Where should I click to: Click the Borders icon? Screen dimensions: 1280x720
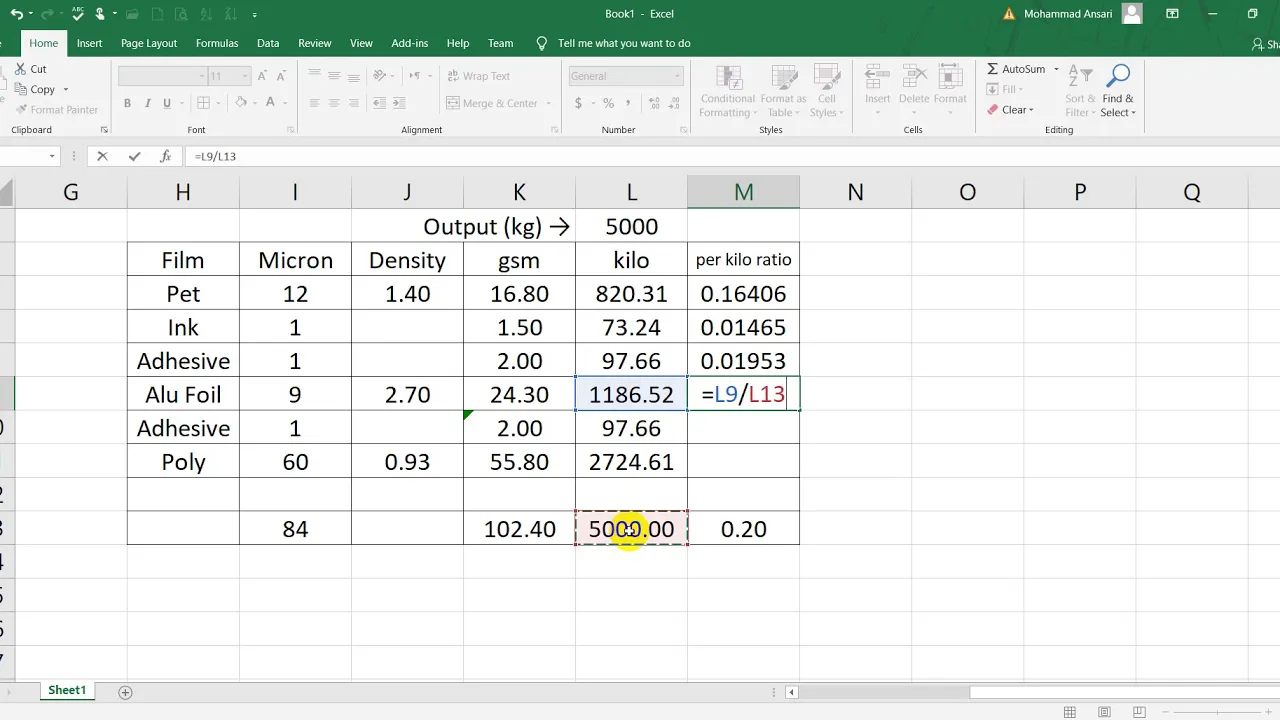pyautogui.click(x=203, y=103)
